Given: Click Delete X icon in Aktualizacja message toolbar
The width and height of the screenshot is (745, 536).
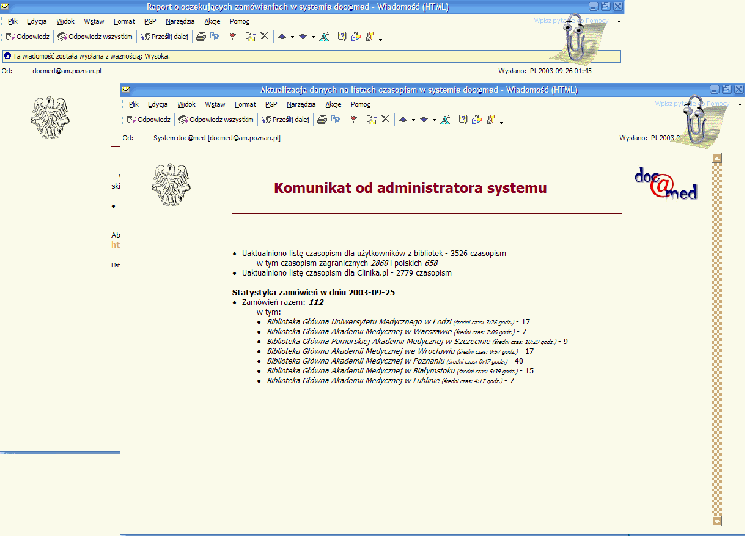Looking at the screenshot, I should pyautogui.click(x=385, y=119).
